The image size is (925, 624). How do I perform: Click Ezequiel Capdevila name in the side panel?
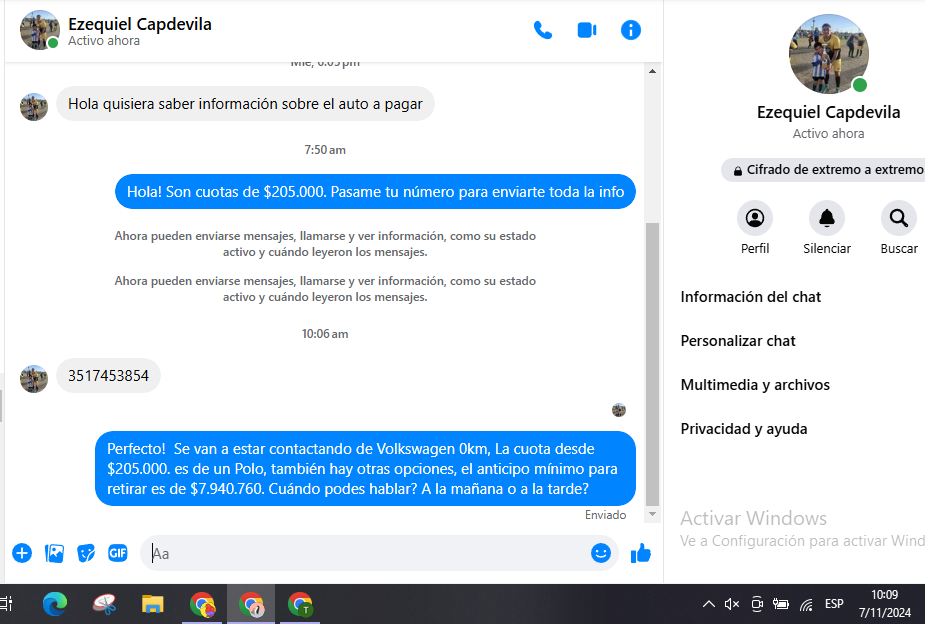click(x=828, y=112)
